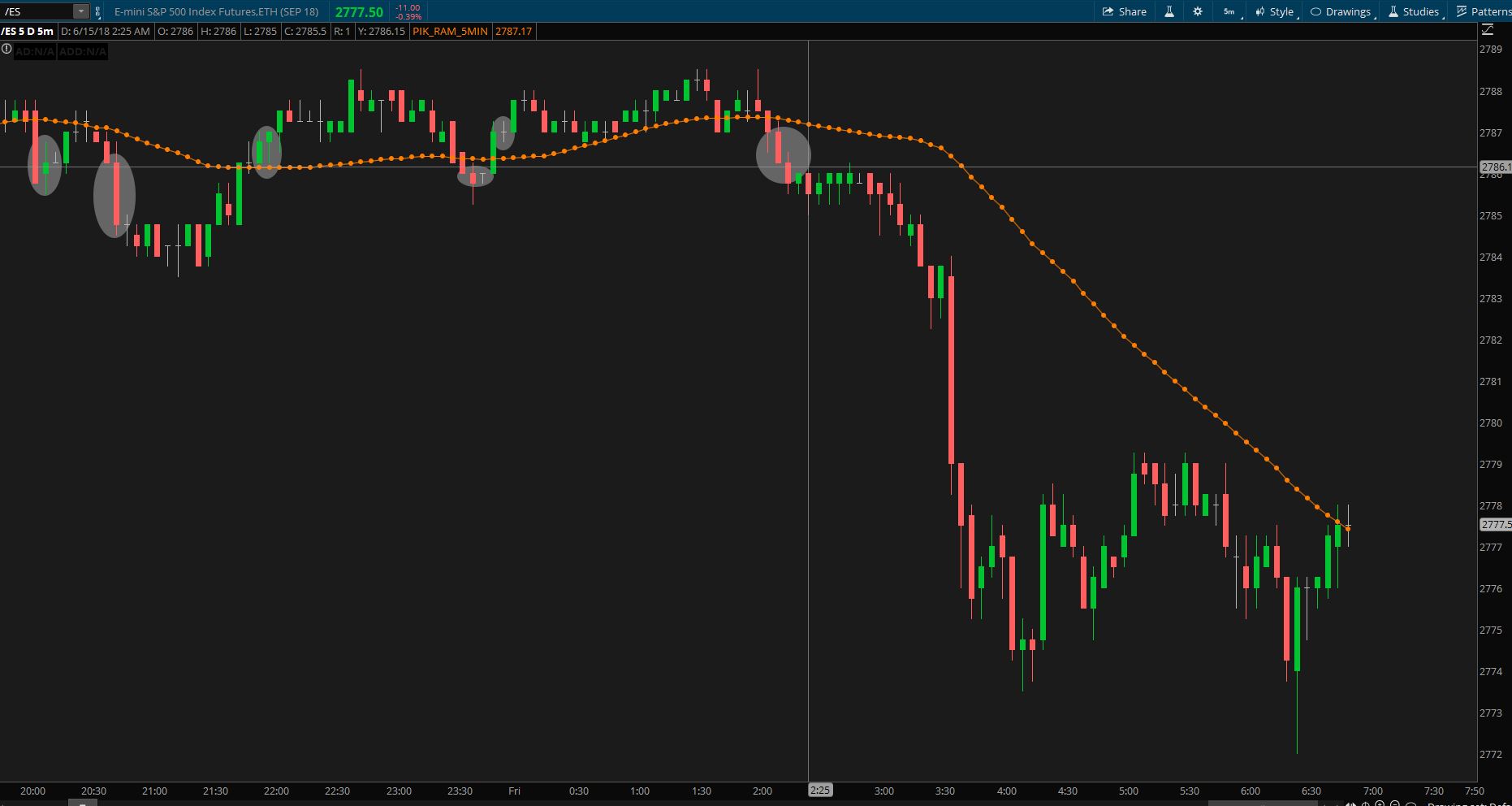Click the /ES symbol input field

pos(37,11)
